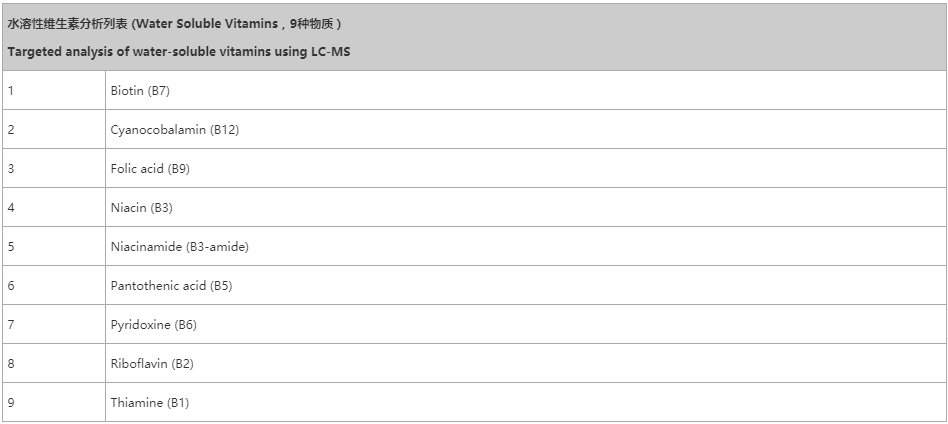Image resolution: width=948 pixels, height=424 pixels.
Task: Click row number 2 cell
Action: [x=53, y=130]
